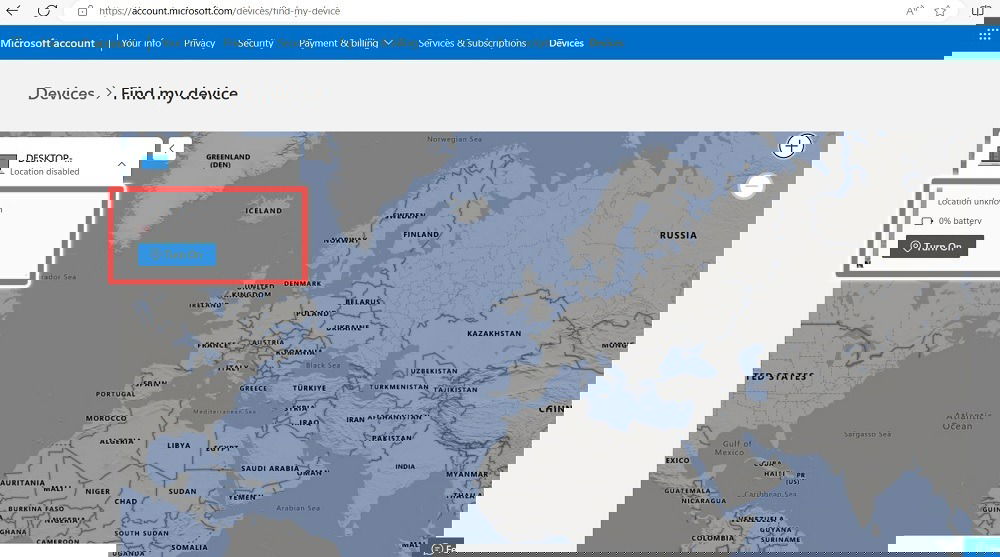This screenshot has height=557, width=1000.
Task: Open Services & subscriptions tab
Action: click(472, 43)
